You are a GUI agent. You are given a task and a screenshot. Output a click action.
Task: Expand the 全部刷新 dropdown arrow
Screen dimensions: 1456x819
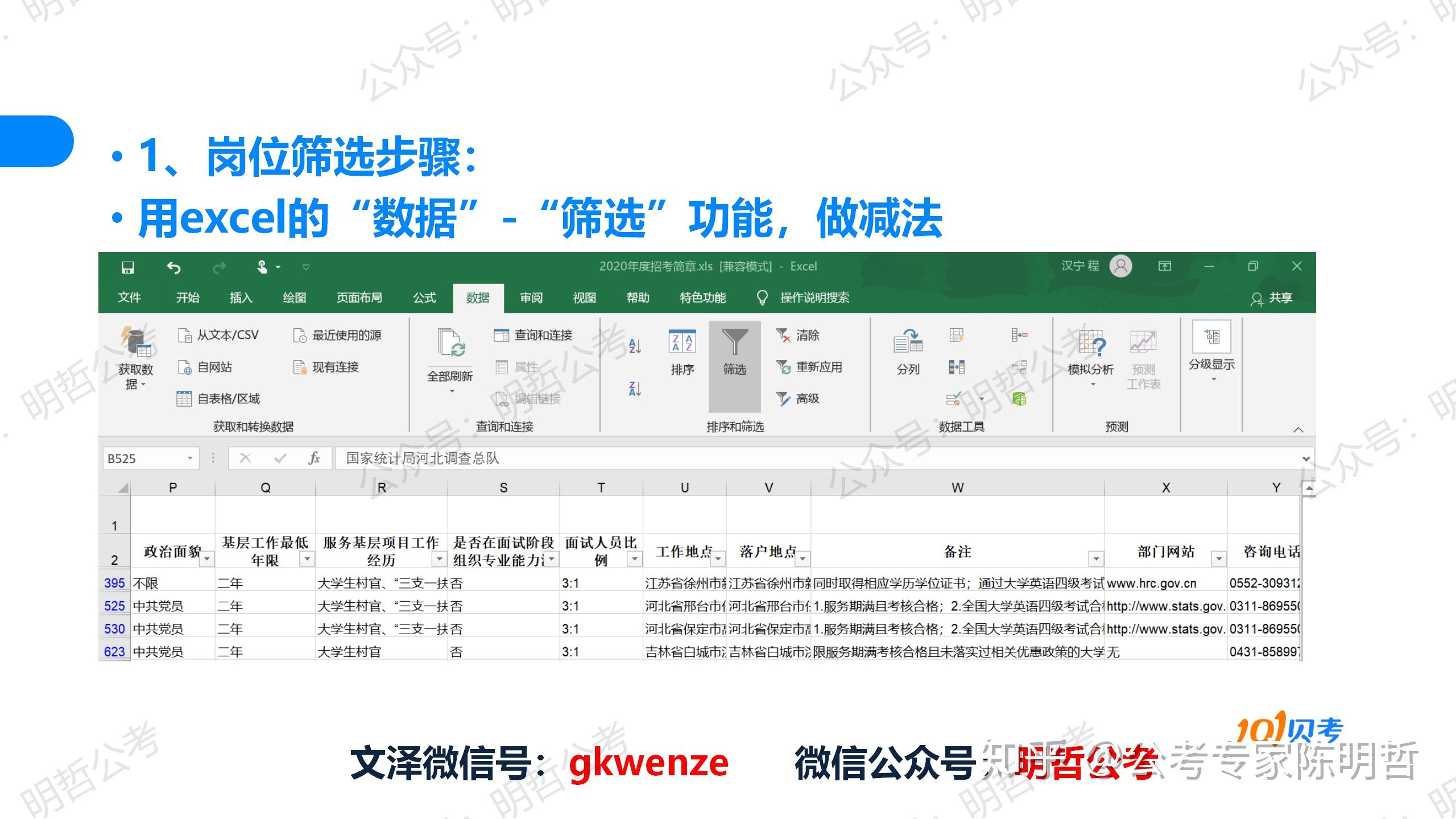click(452, 391)
